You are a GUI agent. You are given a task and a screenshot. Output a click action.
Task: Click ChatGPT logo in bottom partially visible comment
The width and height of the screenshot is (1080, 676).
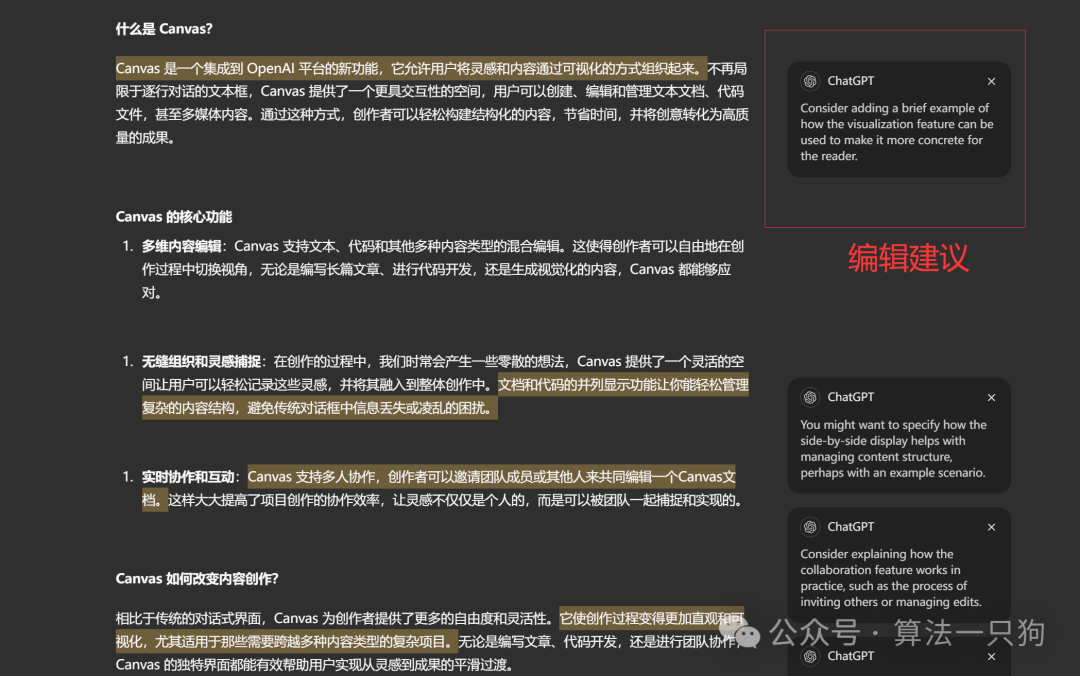tap(810, 656)
